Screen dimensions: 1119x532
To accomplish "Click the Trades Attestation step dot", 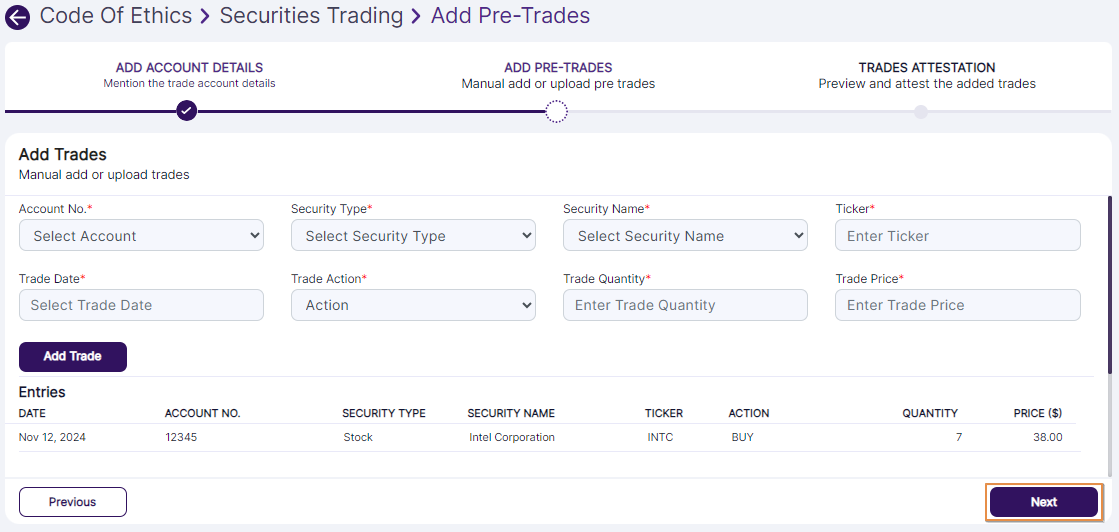I will (x=921, y=112).
